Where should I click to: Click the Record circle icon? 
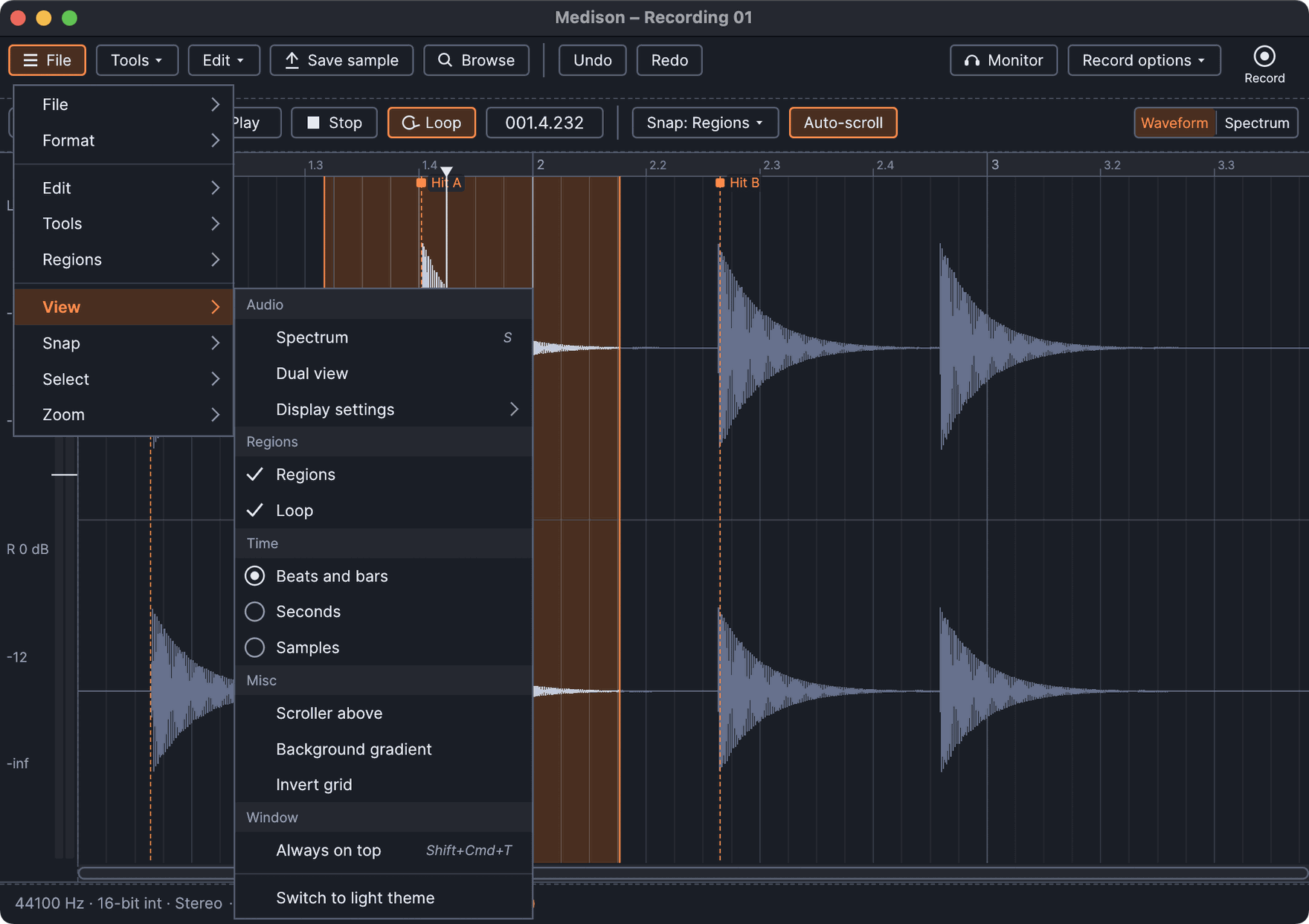1264,56
